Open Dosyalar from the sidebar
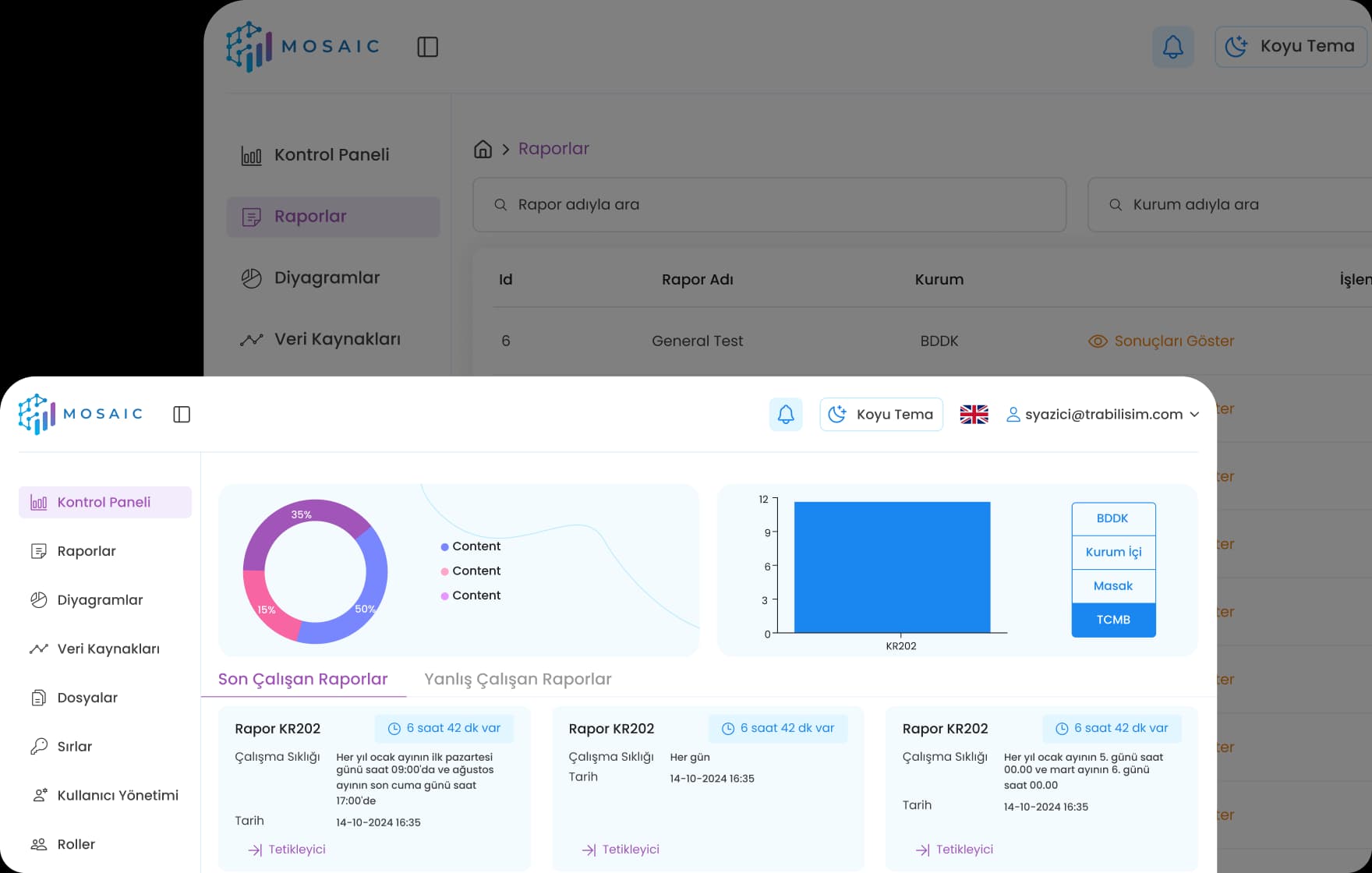The image size is (1372, 873). click(87, 698)
